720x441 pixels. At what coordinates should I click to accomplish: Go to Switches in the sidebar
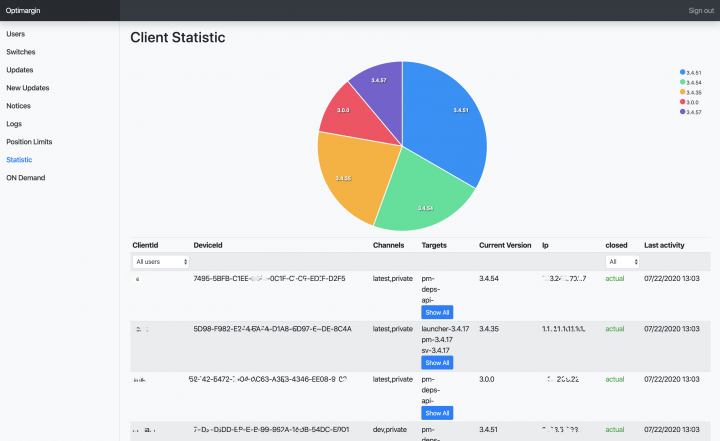pos(21,52)
